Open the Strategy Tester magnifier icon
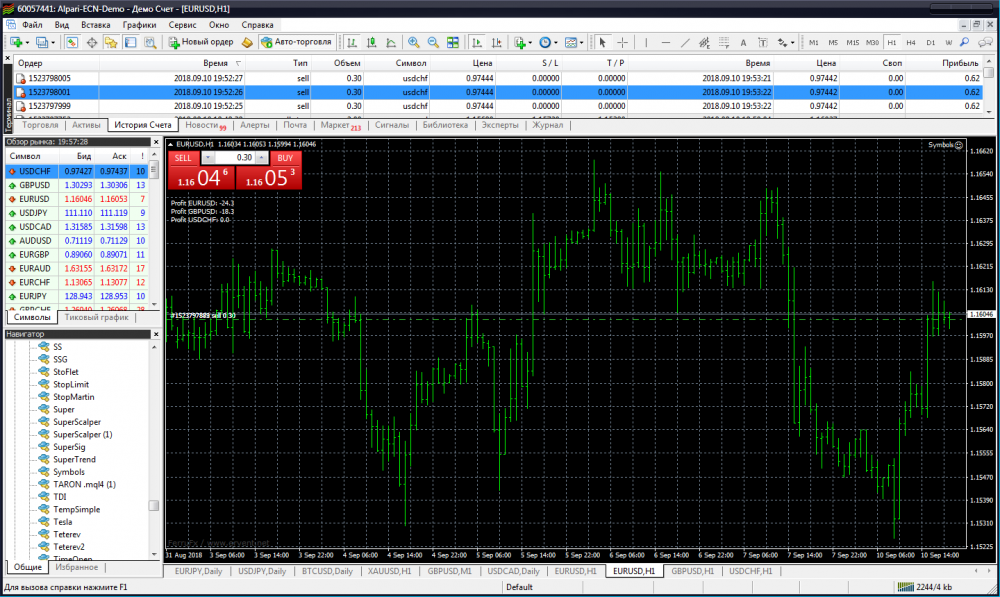This screenshot has height=597, width=1000. (150, 42)
